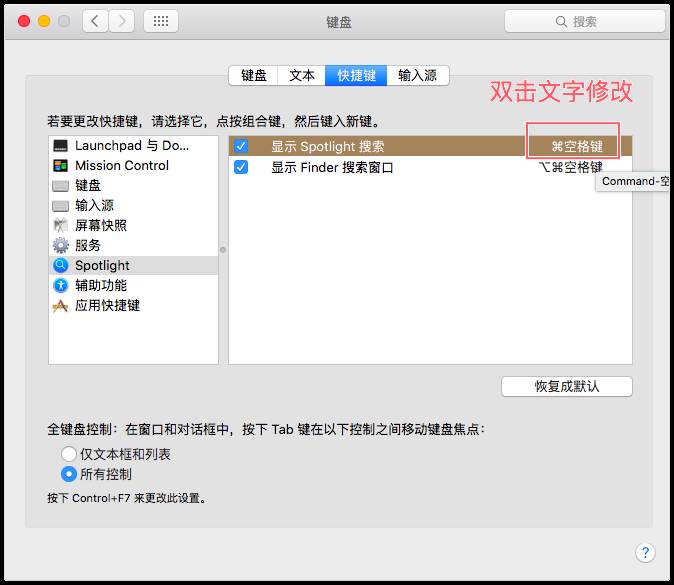Select the 服务 gear icon
674x585 pixels.
pos(61,245)
